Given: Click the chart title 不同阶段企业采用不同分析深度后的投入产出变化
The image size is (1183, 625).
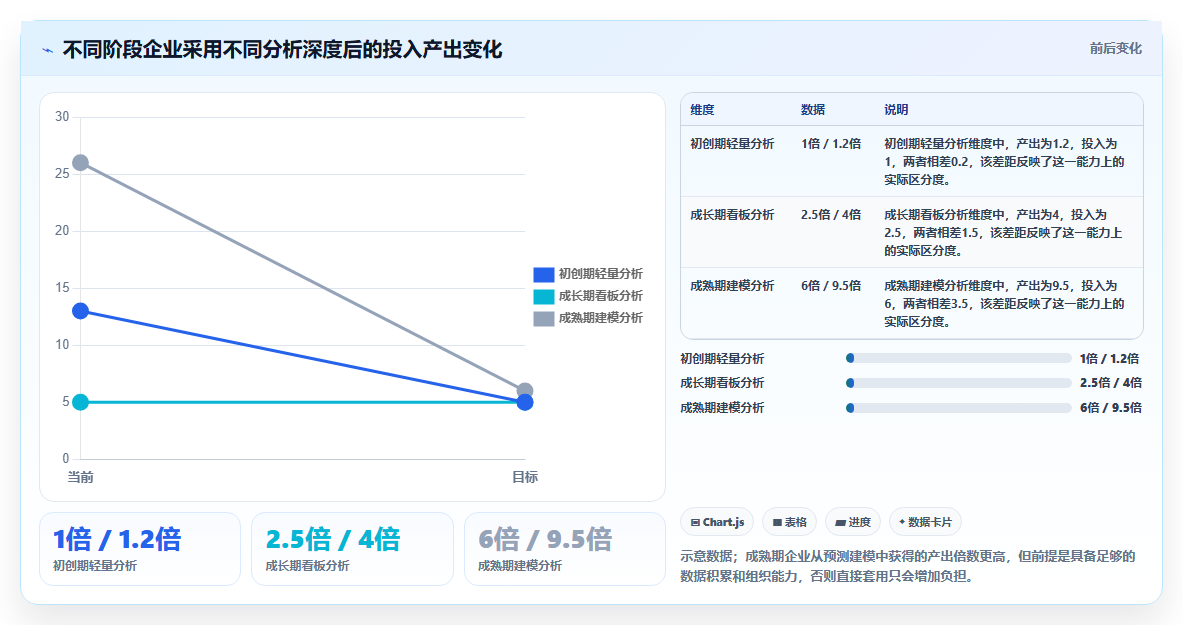Looking at the screenshot, I should [282, 50].
